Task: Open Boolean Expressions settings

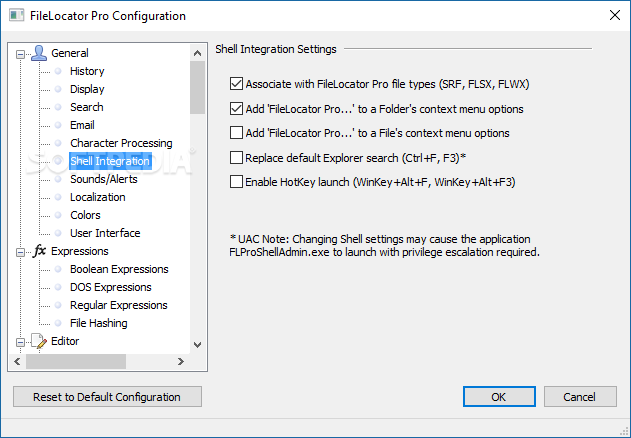Action: 119,269
